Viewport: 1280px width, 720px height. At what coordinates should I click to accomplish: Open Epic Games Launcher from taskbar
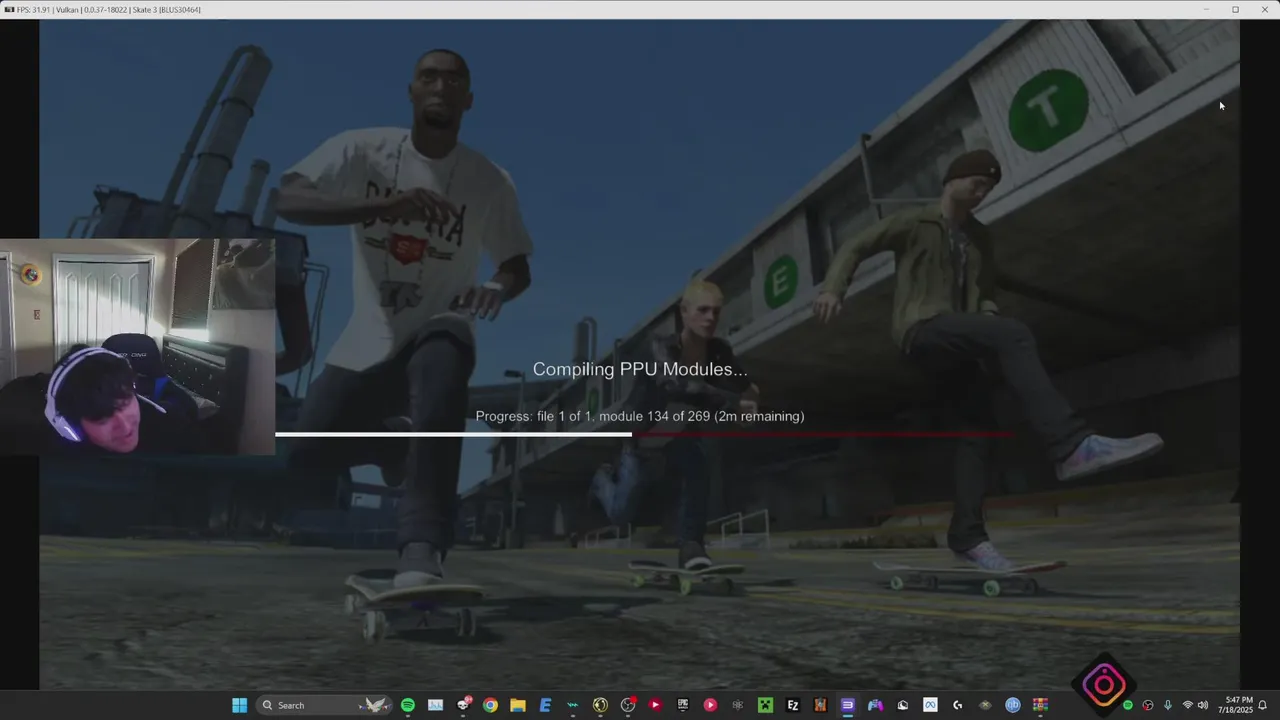[x=683, y=705]
